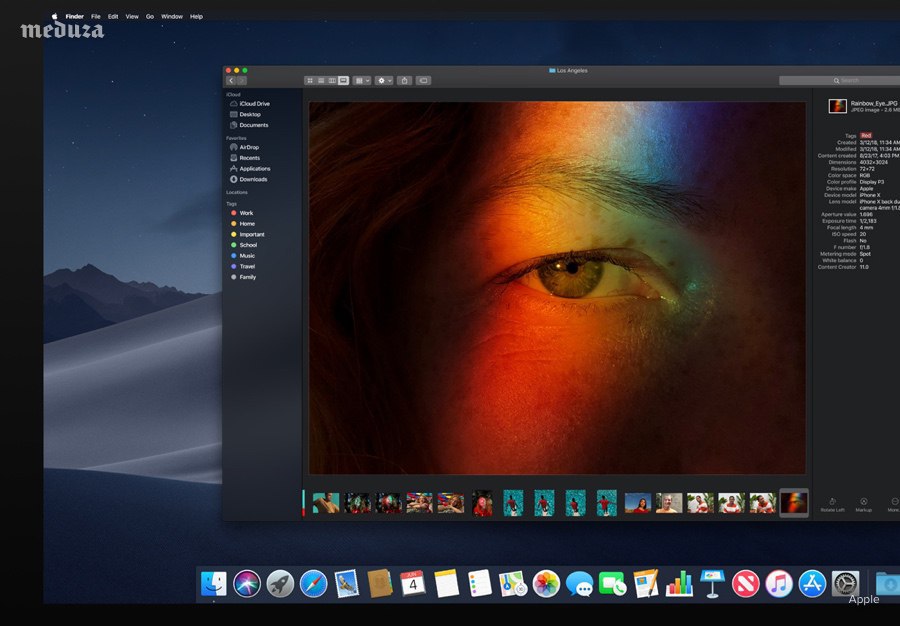Open Finder from the Dock
Image resolution: width=900 pixels, height=626 pixels.
(x=214, y=585)
